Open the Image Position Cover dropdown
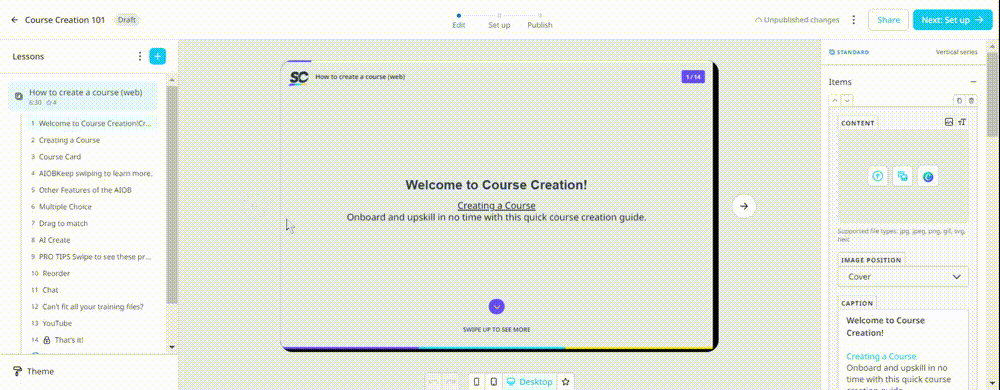 point(902,277)
